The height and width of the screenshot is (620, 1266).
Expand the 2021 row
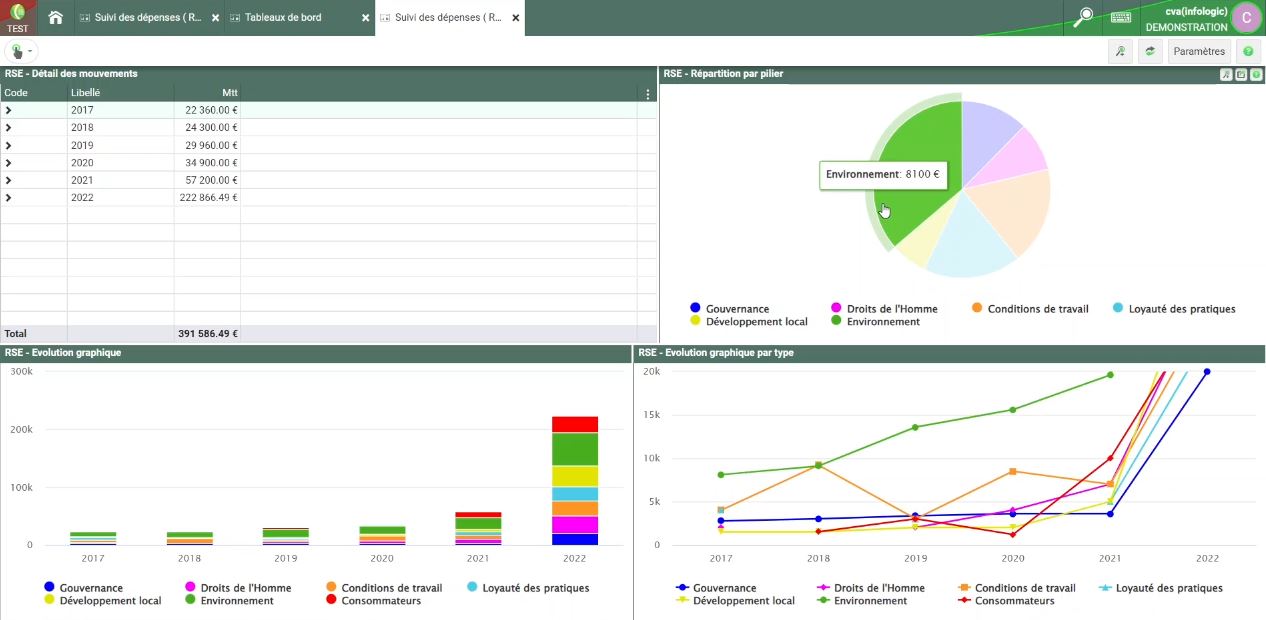tap(9, 180)
